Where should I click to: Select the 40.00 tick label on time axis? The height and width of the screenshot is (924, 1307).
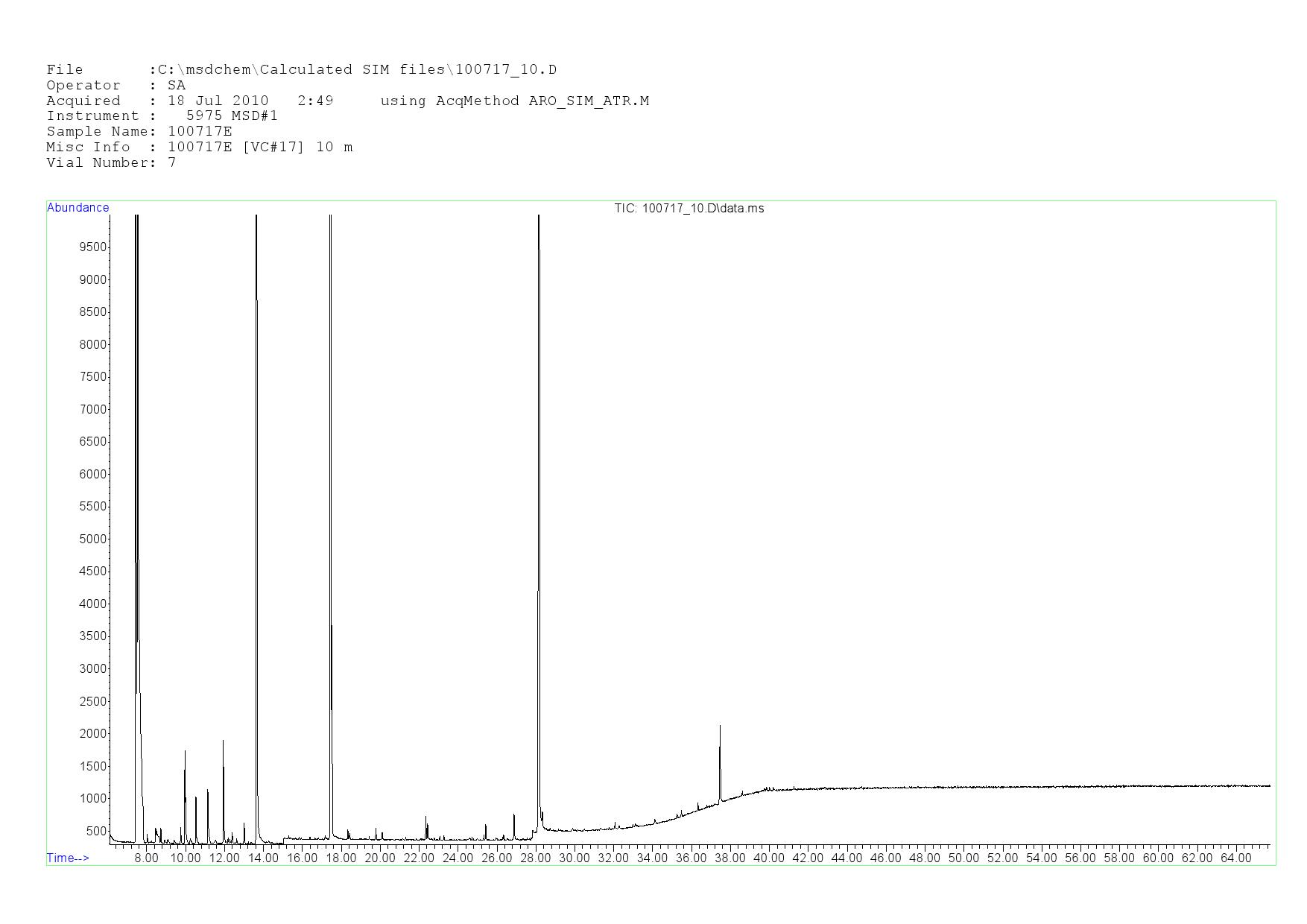click(x=768, y=858)
